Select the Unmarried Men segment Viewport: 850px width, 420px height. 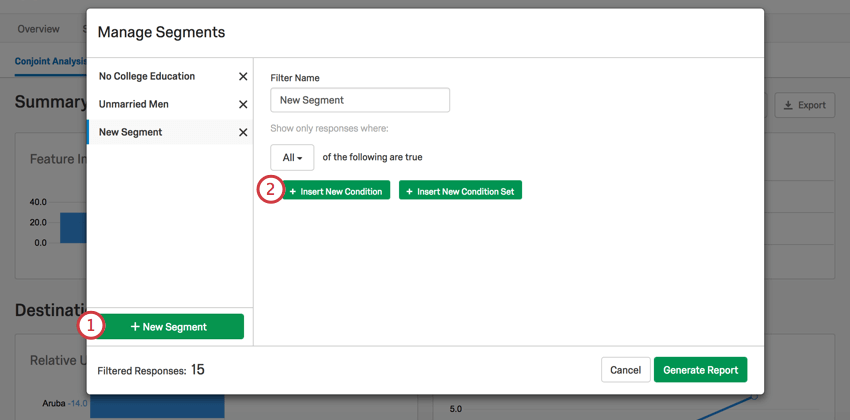pos(133,104)
